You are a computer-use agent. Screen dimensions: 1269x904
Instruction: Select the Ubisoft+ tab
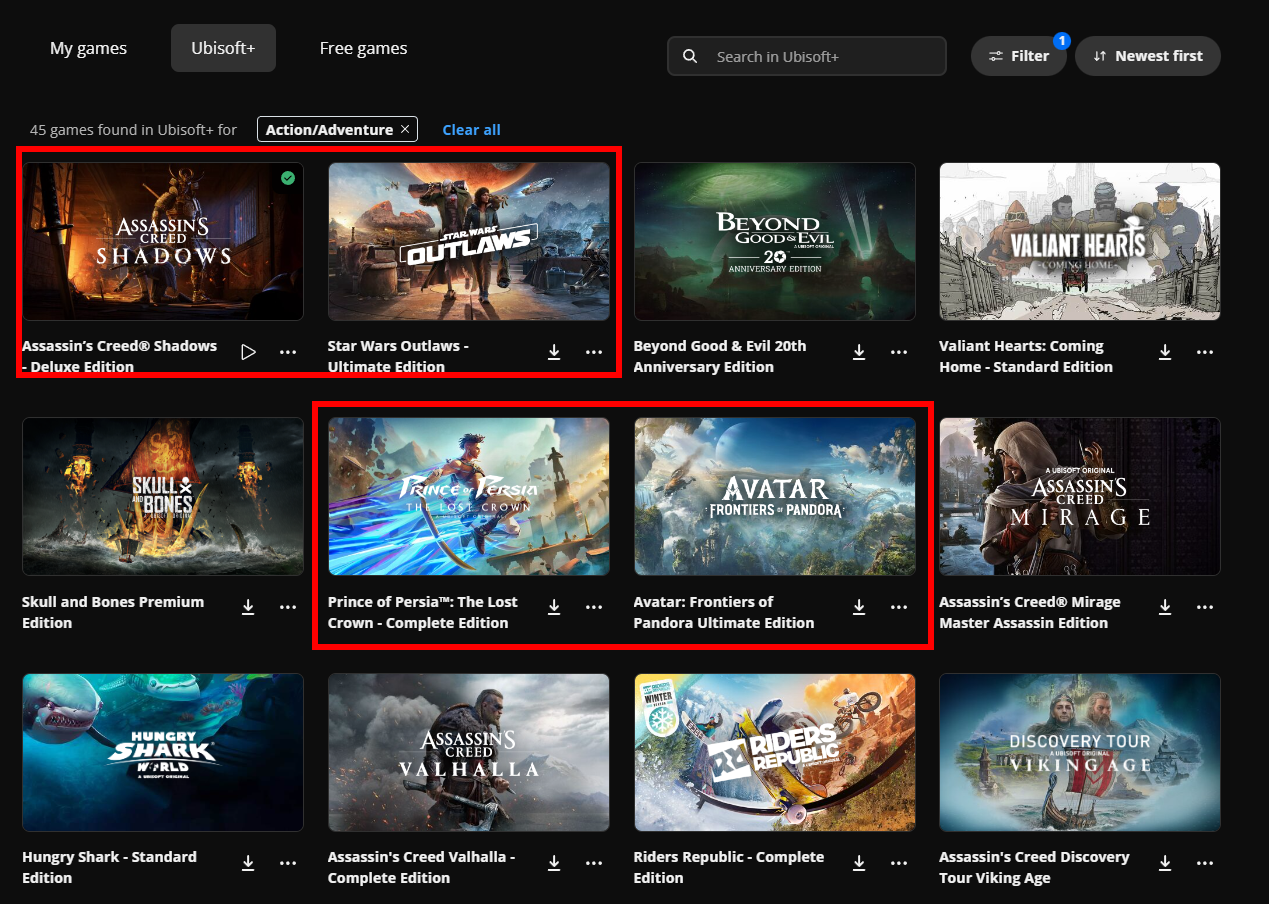click(223, 48)
